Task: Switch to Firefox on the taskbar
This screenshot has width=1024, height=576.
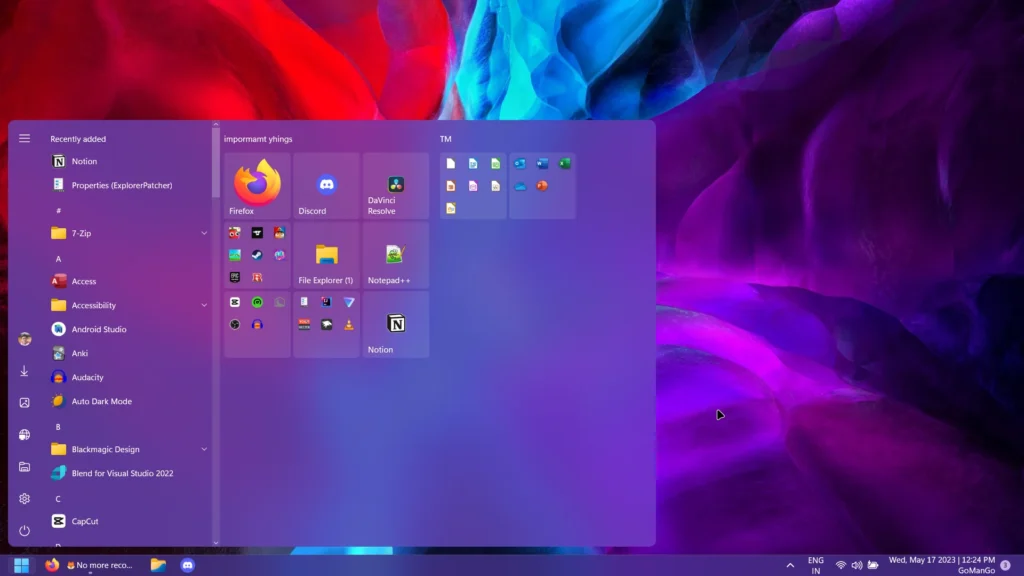Action: tap(52, 565)
